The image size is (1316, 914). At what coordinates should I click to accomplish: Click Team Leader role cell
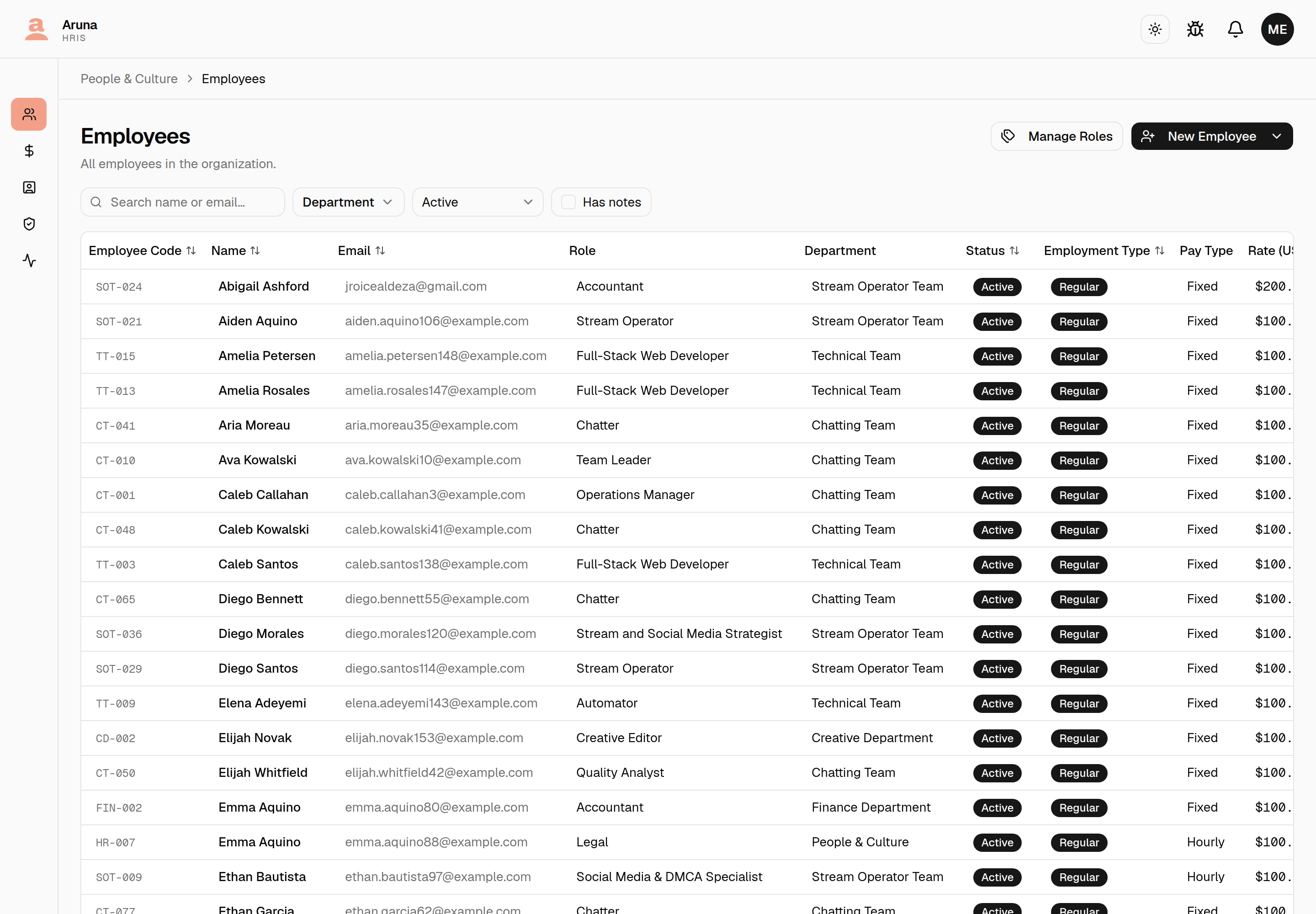[x=613, y=461]
